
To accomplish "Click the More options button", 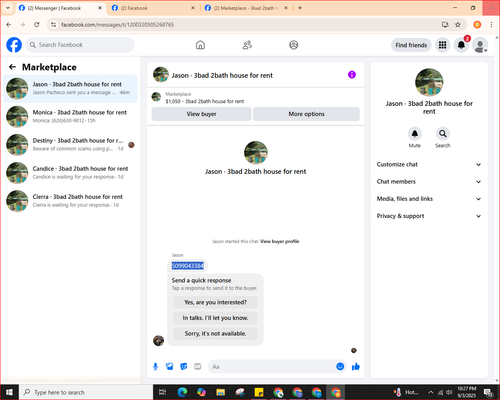I will (x=306, y=114).
